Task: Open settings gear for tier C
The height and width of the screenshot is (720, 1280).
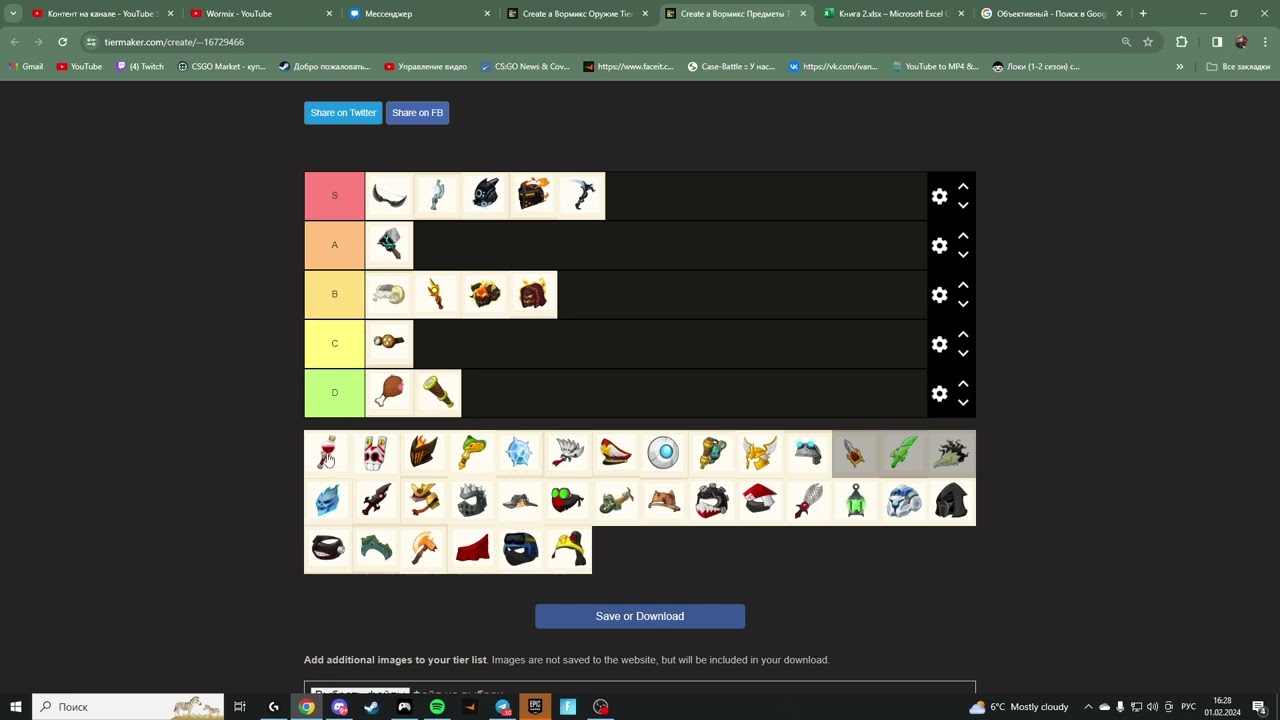Action: (x=939, y=344)
